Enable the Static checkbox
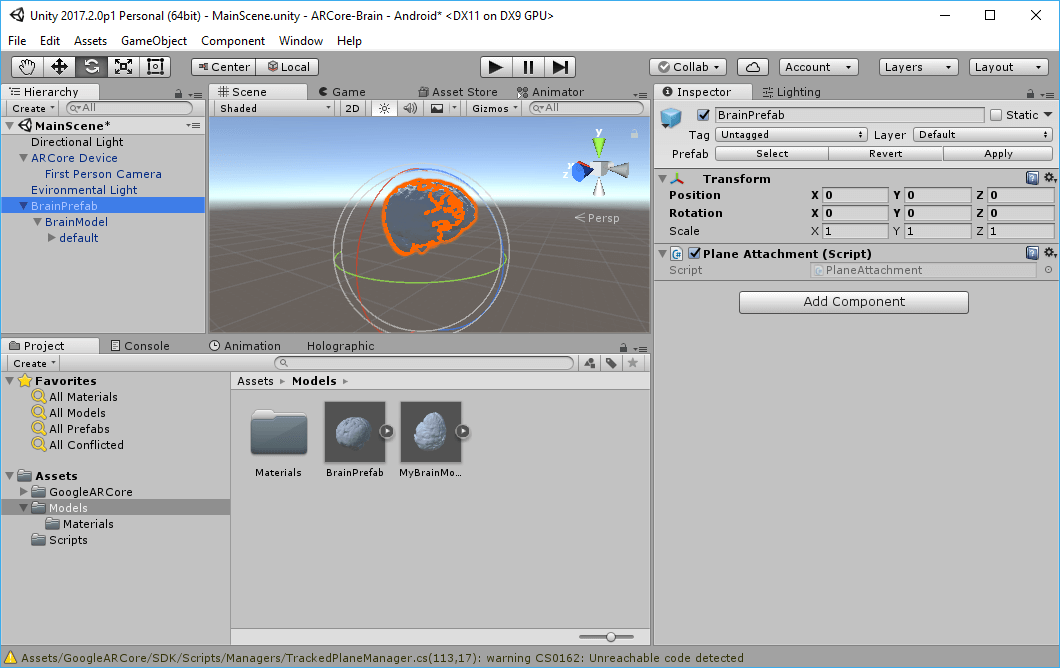This screenshot has width=1060, height=668. (996, 115)
